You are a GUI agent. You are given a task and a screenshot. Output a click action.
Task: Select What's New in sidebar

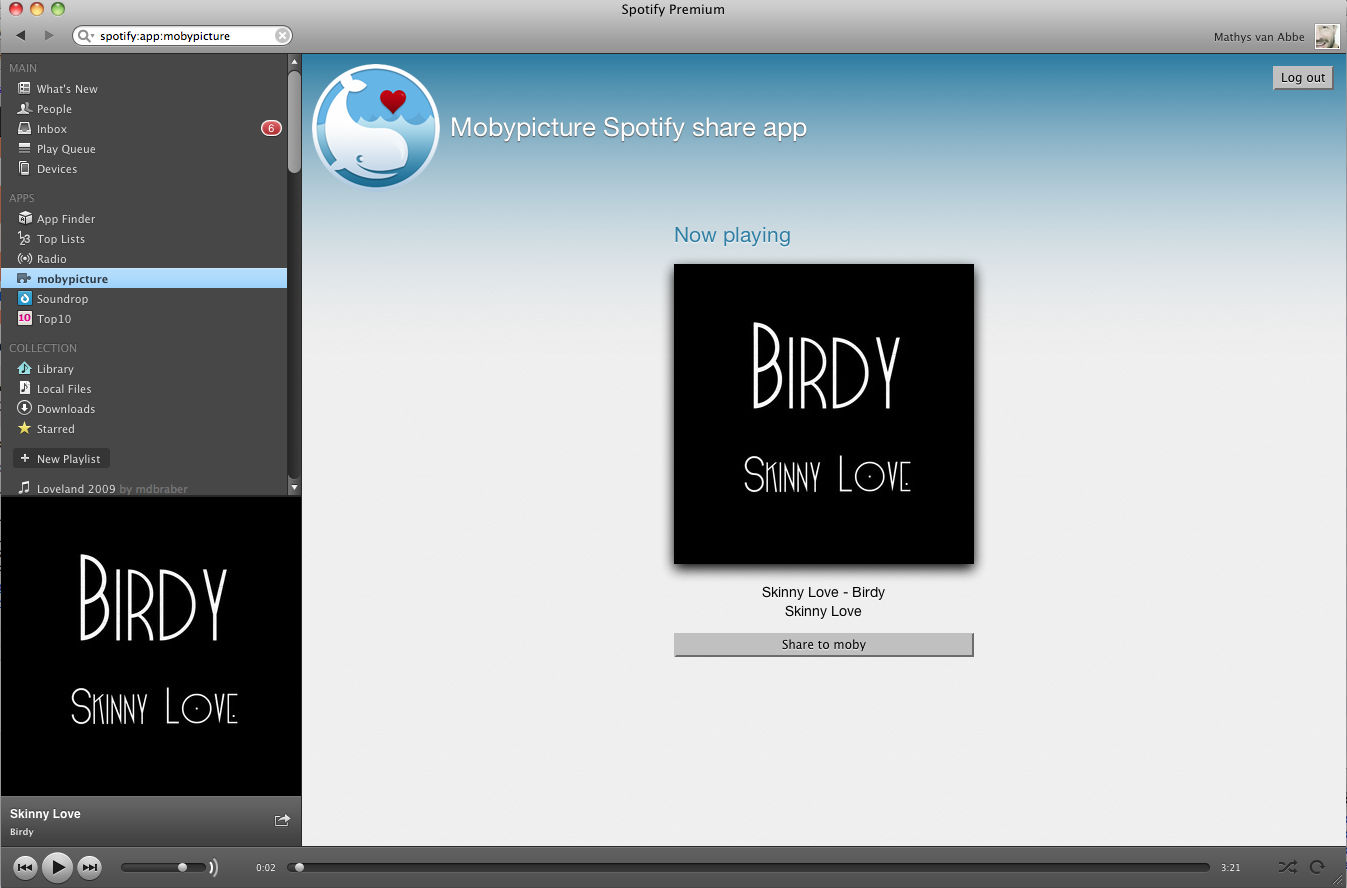[66, 89]
